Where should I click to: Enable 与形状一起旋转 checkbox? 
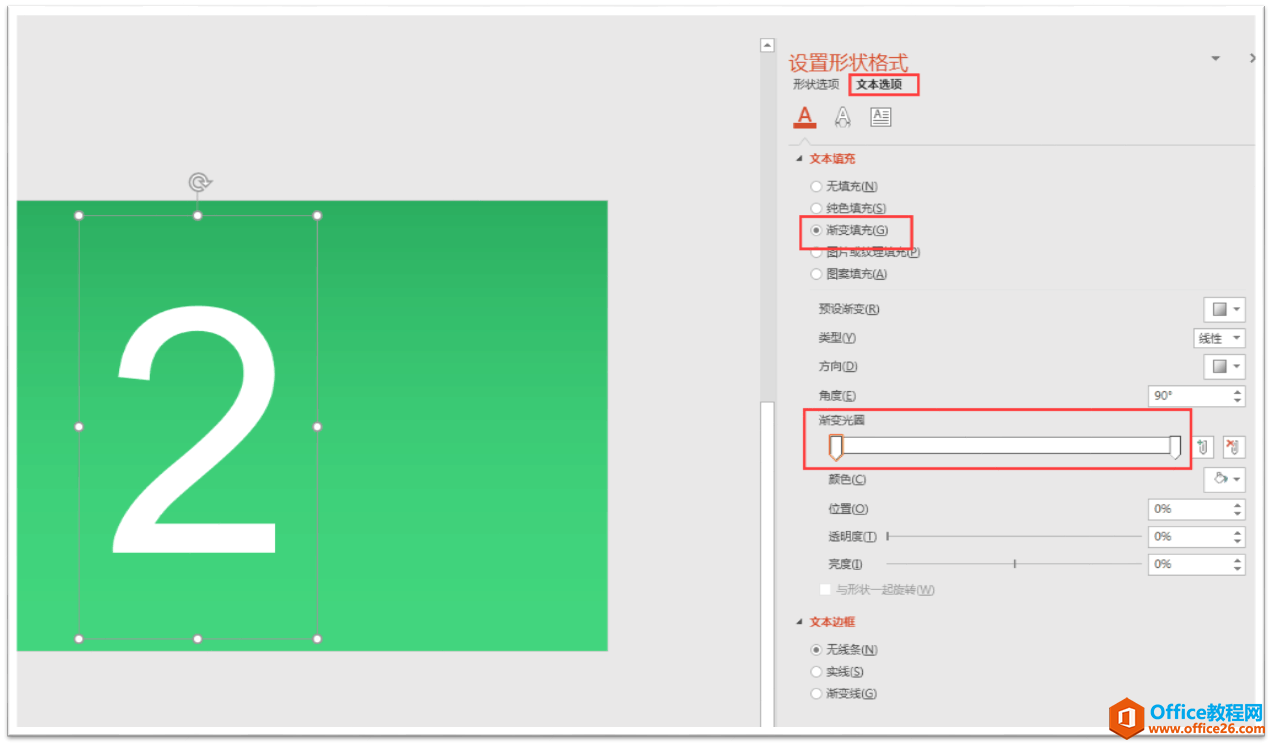825,589
